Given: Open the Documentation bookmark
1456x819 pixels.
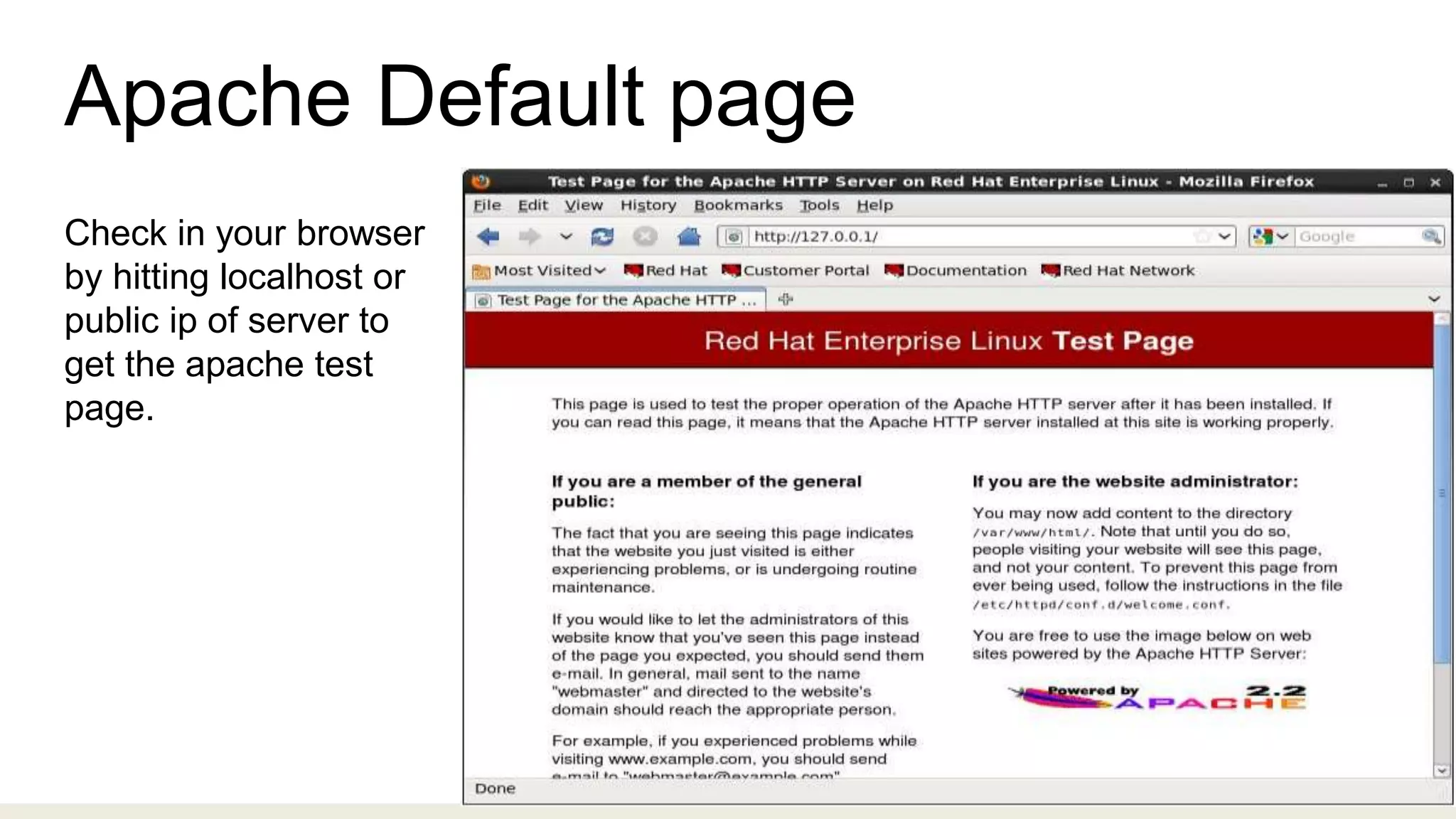Looking at the screenshot, I should [x=955, y=271].
